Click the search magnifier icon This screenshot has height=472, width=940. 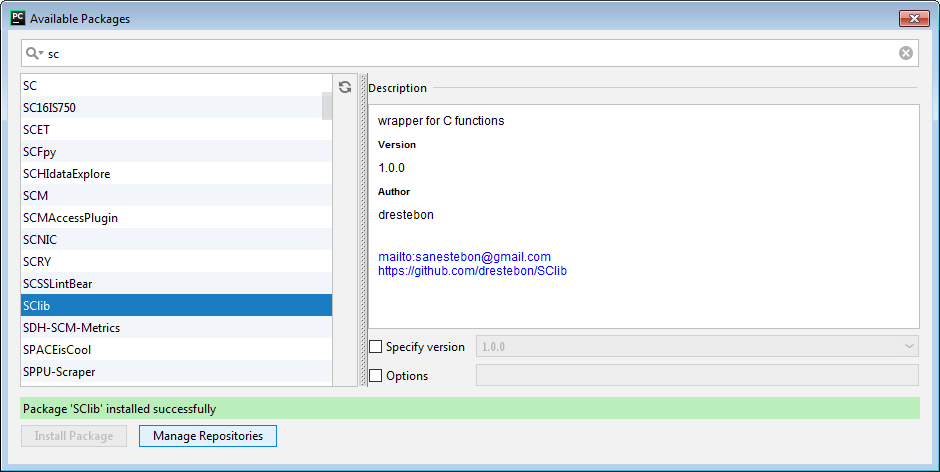34,53
